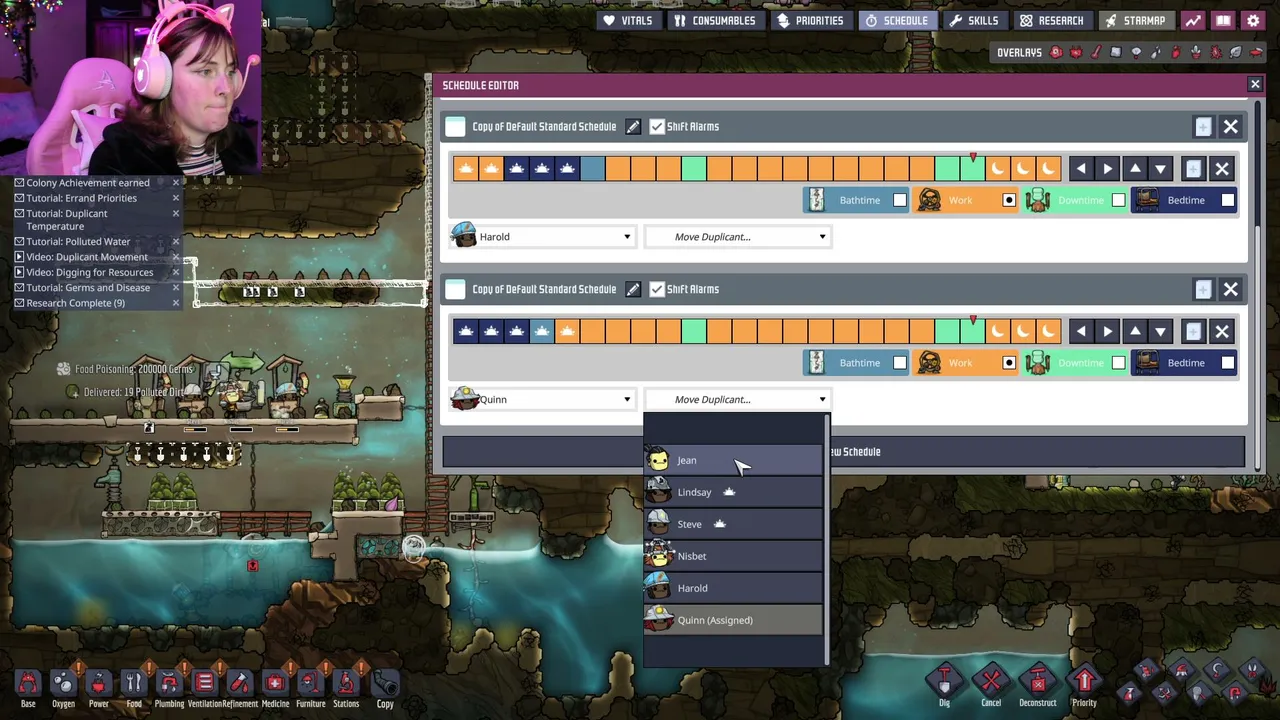The height and width of the screenshot is (720, 1280).
Task: Change the color swatch of Harold's schedule
Action: coord(455,126)
